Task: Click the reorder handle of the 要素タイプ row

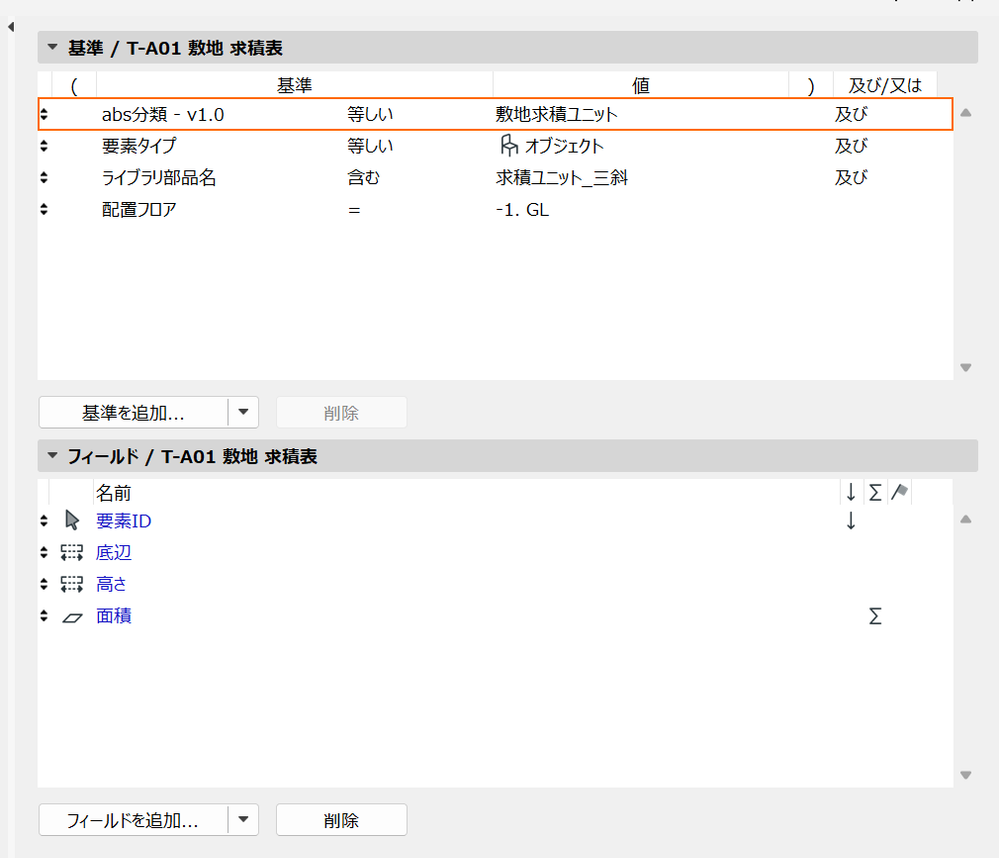Action: (x=44, y=146)
